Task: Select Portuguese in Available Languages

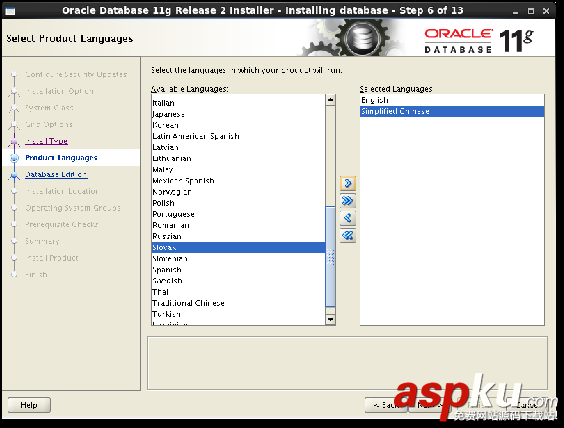Action: (238, 214)
